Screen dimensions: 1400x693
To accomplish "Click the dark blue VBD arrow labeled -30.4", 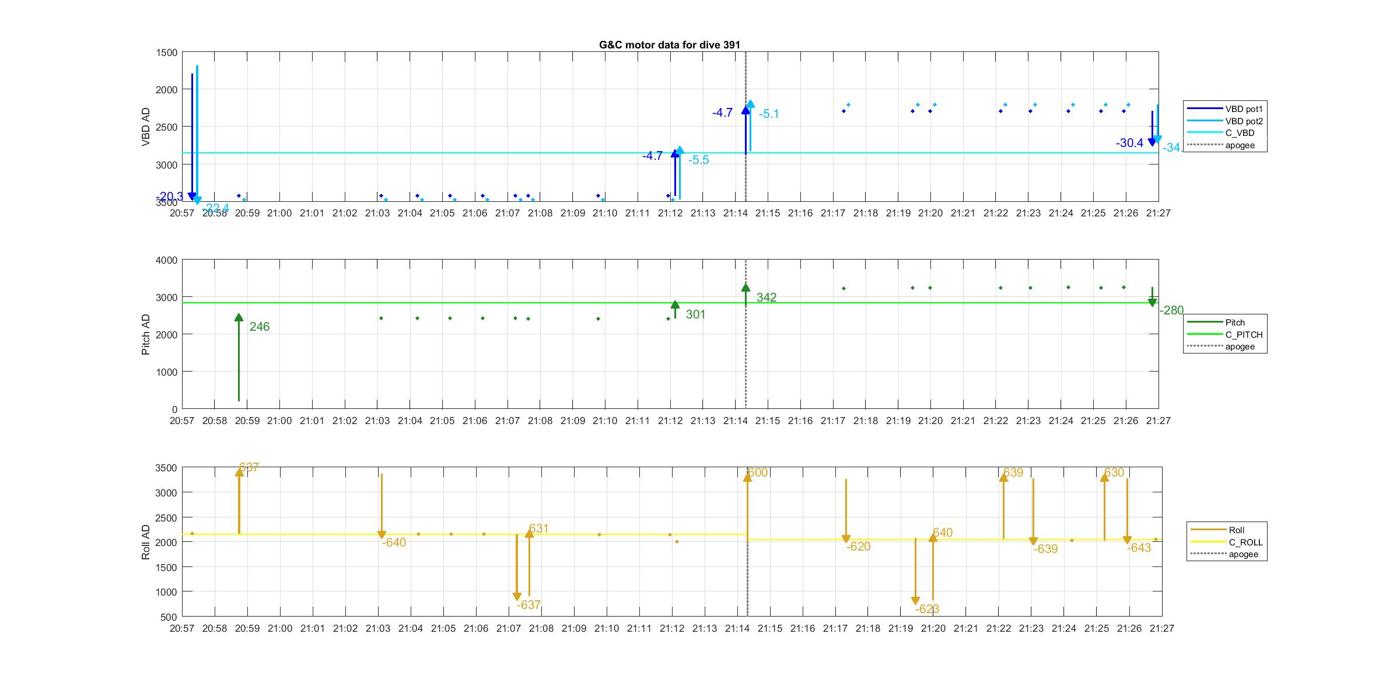I will (x=1152, y=128).
